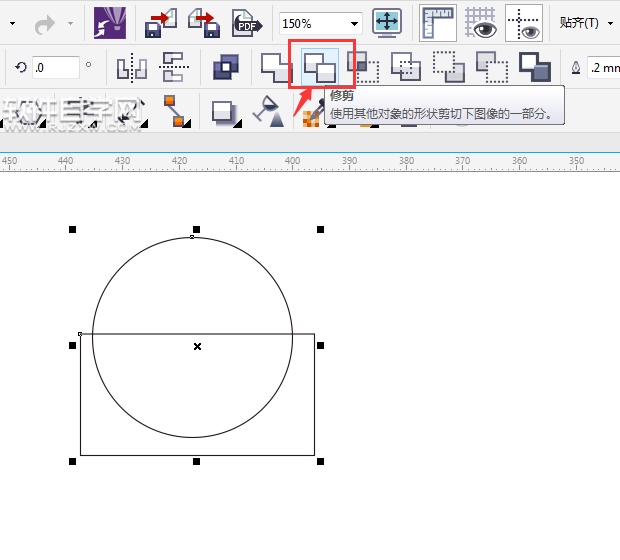Apply the Trim shaping command
The width and height of the screenshot is (620, 560).
coord(321,67)
